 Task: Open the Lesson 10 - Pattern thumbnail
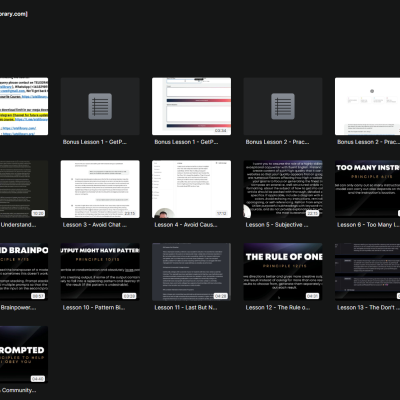coord(100,272)
